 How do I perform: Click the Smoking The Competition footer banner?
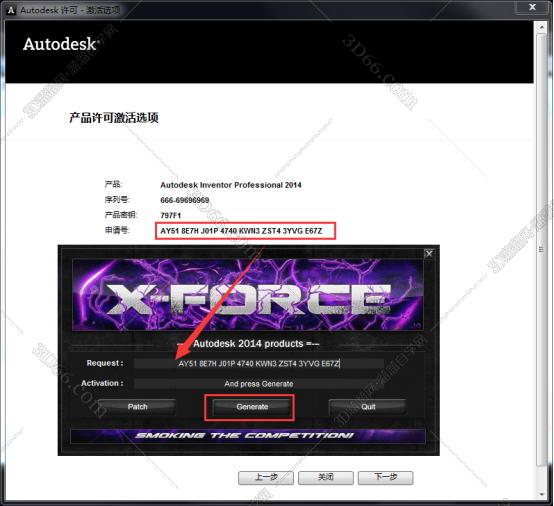pyautogui.click(x=248, y=436)
